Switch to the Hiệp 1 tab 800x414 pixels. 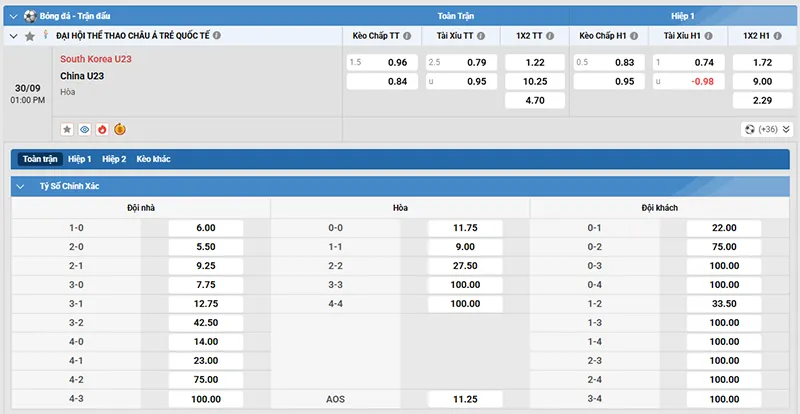[80, 159]
